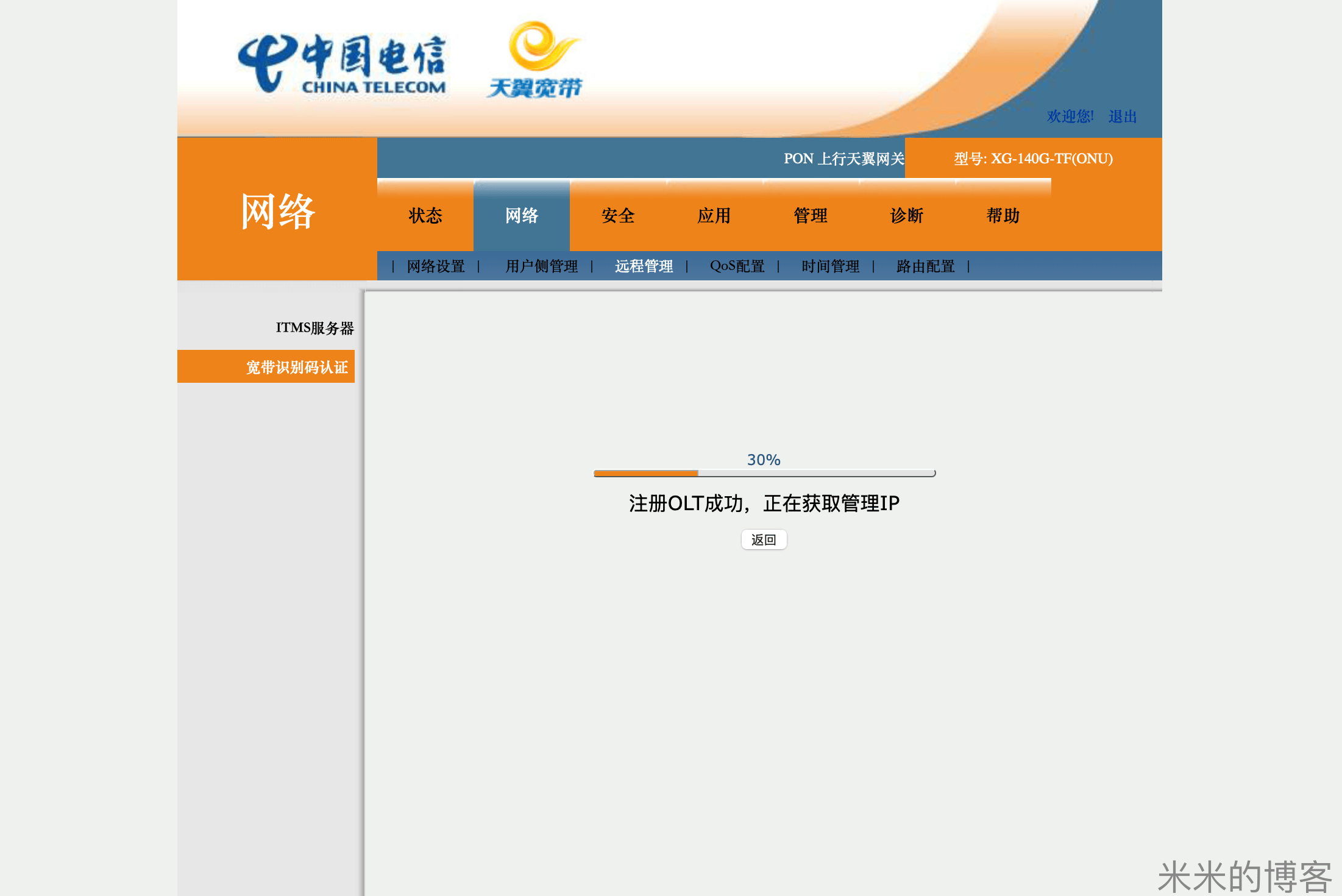Click the 退出 logout link
Screen dimensions: 1342x896
tap(1123, 116)
